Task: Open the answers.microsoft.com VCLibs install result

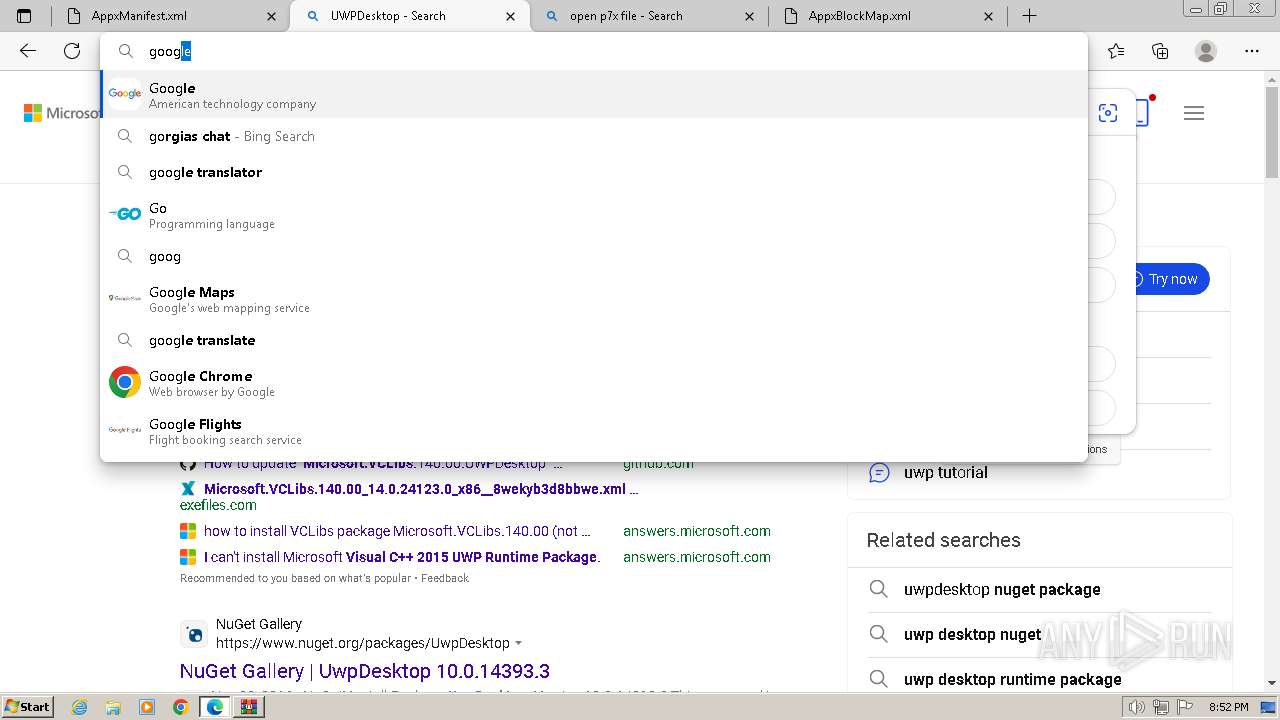Action: pos(697,531)
